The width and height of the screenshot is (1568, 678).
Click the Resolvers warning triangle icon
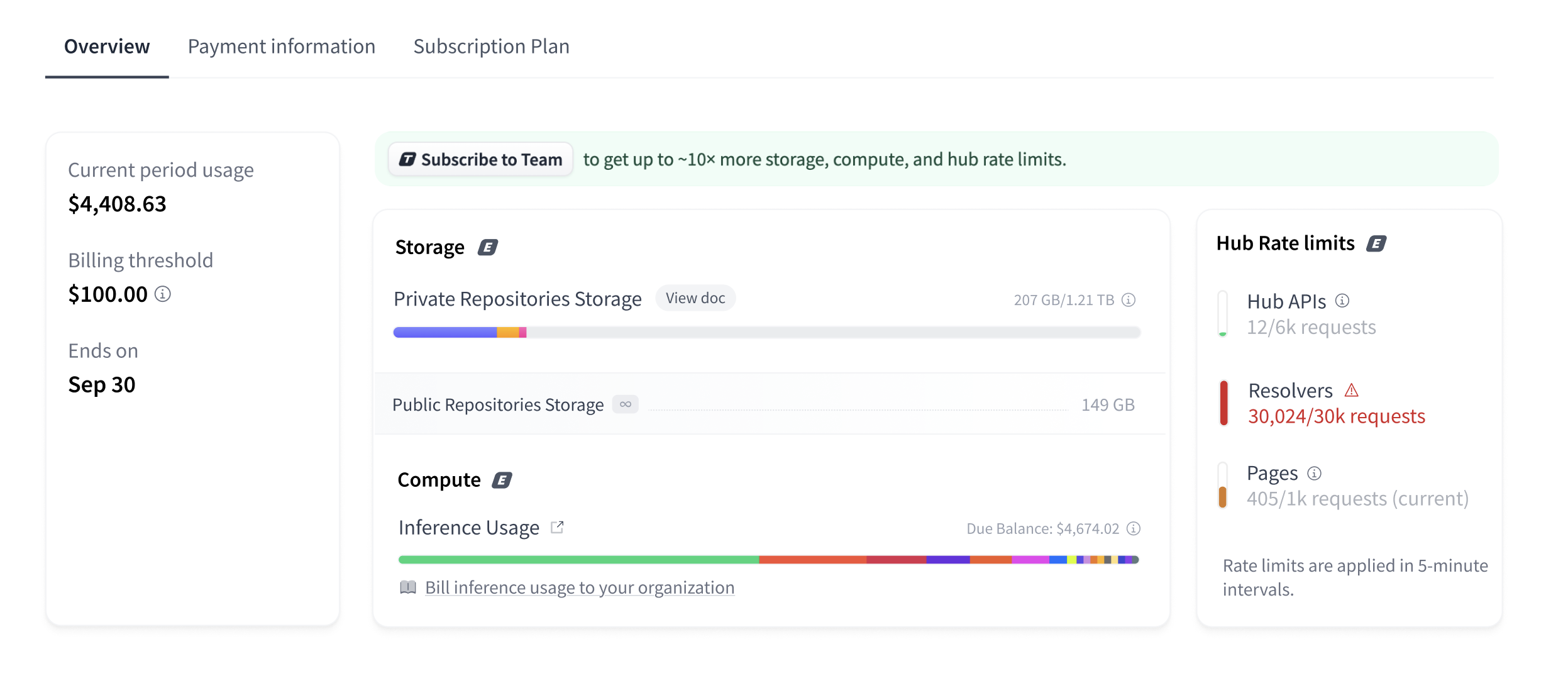(1352, 391)
